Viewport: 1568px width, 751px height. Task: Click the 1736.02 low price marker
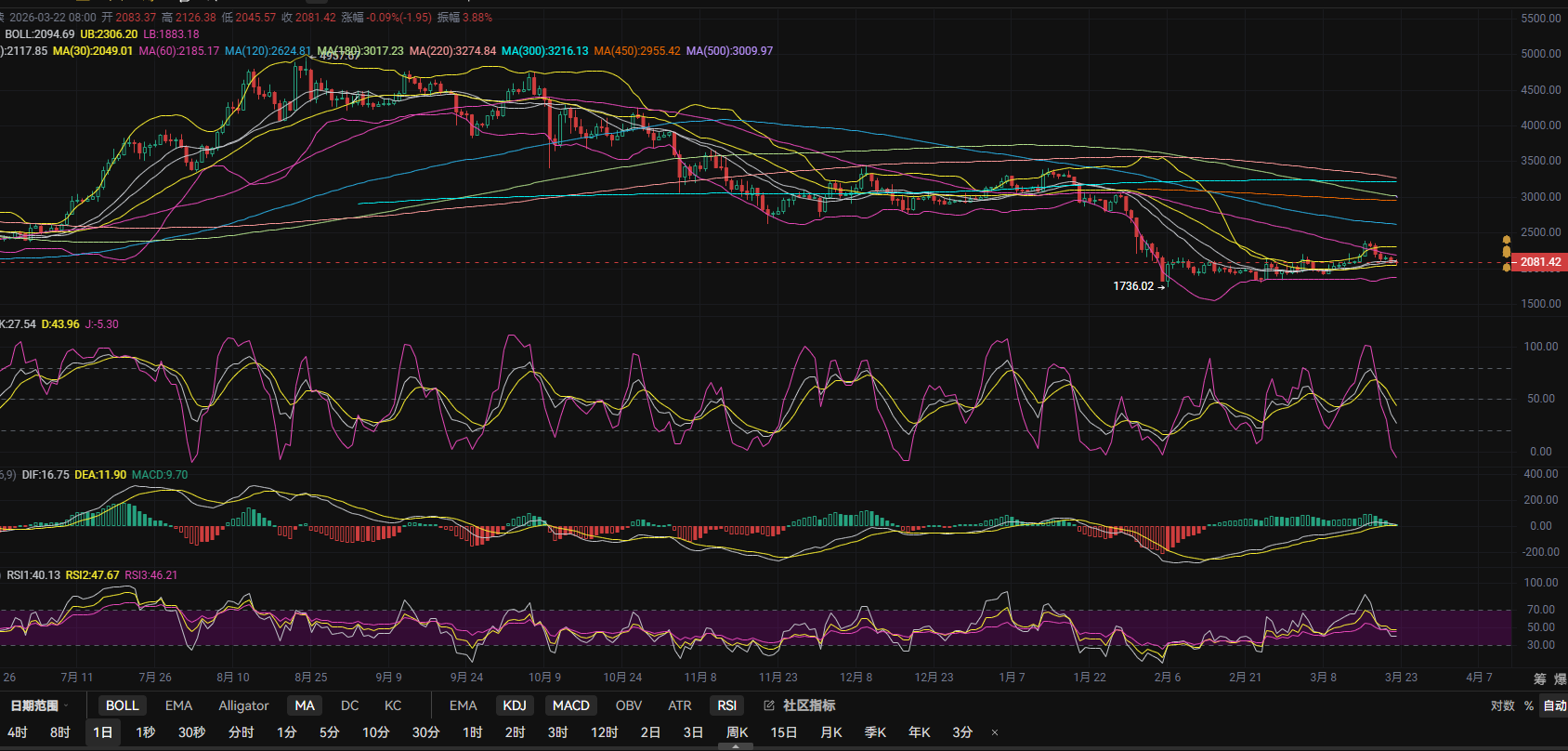pyautogui.click(x=1133, y=286)
